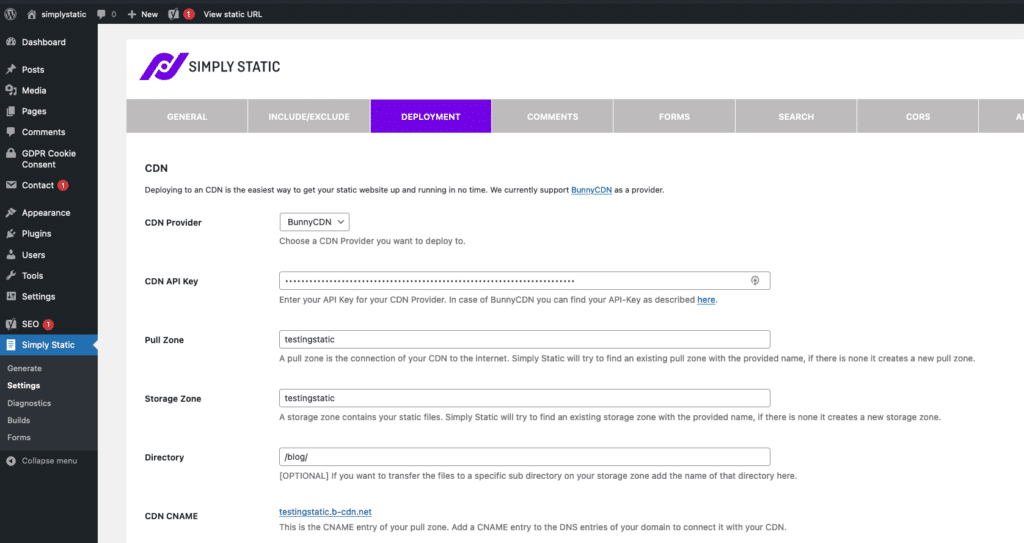Open the CORS tab
This screenshot has width=1024, height=543.
click(x=918, y=116)
